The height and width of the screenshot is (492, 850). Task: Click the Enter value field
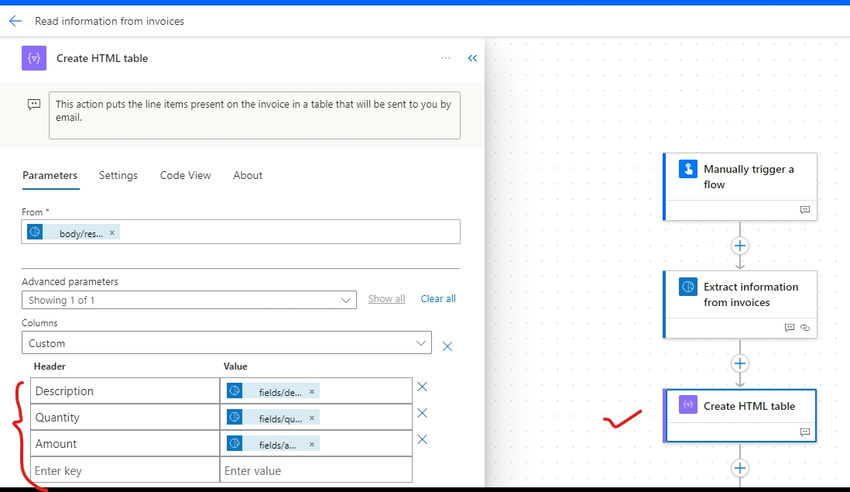pos(316,470)
